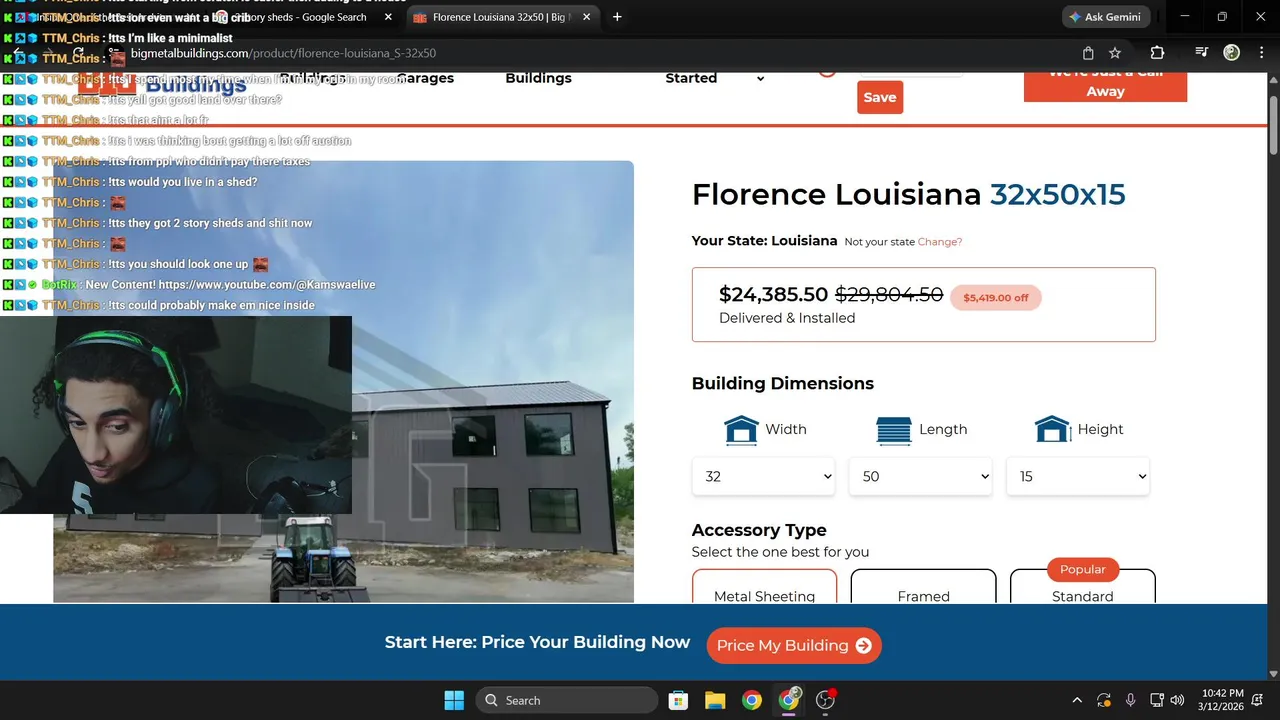Select Framed accessory type
Viewport: 1280px width, 720px height.
pos(923,586)
